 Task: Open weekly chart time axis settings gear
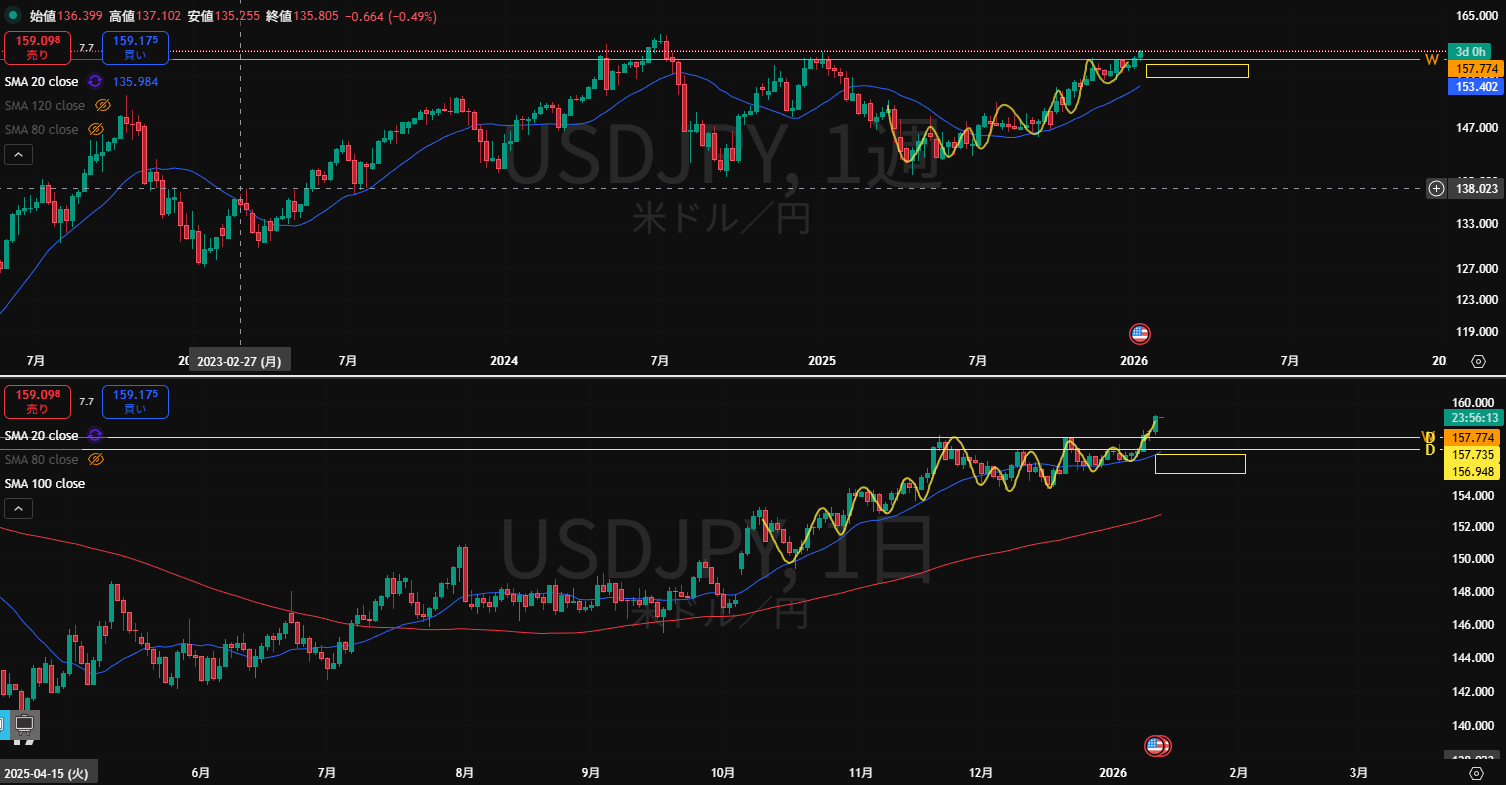(x=1477, y=361)
